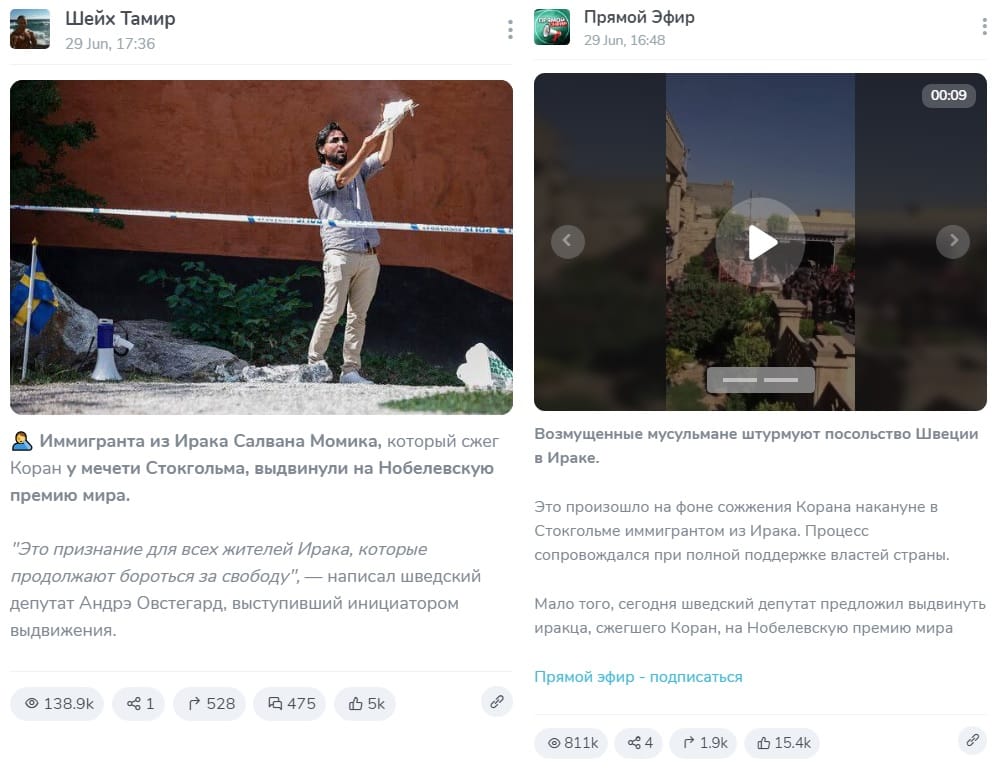Copy link icon on Шейх Тамир post
1002x768 pixels.
[497, 702]
